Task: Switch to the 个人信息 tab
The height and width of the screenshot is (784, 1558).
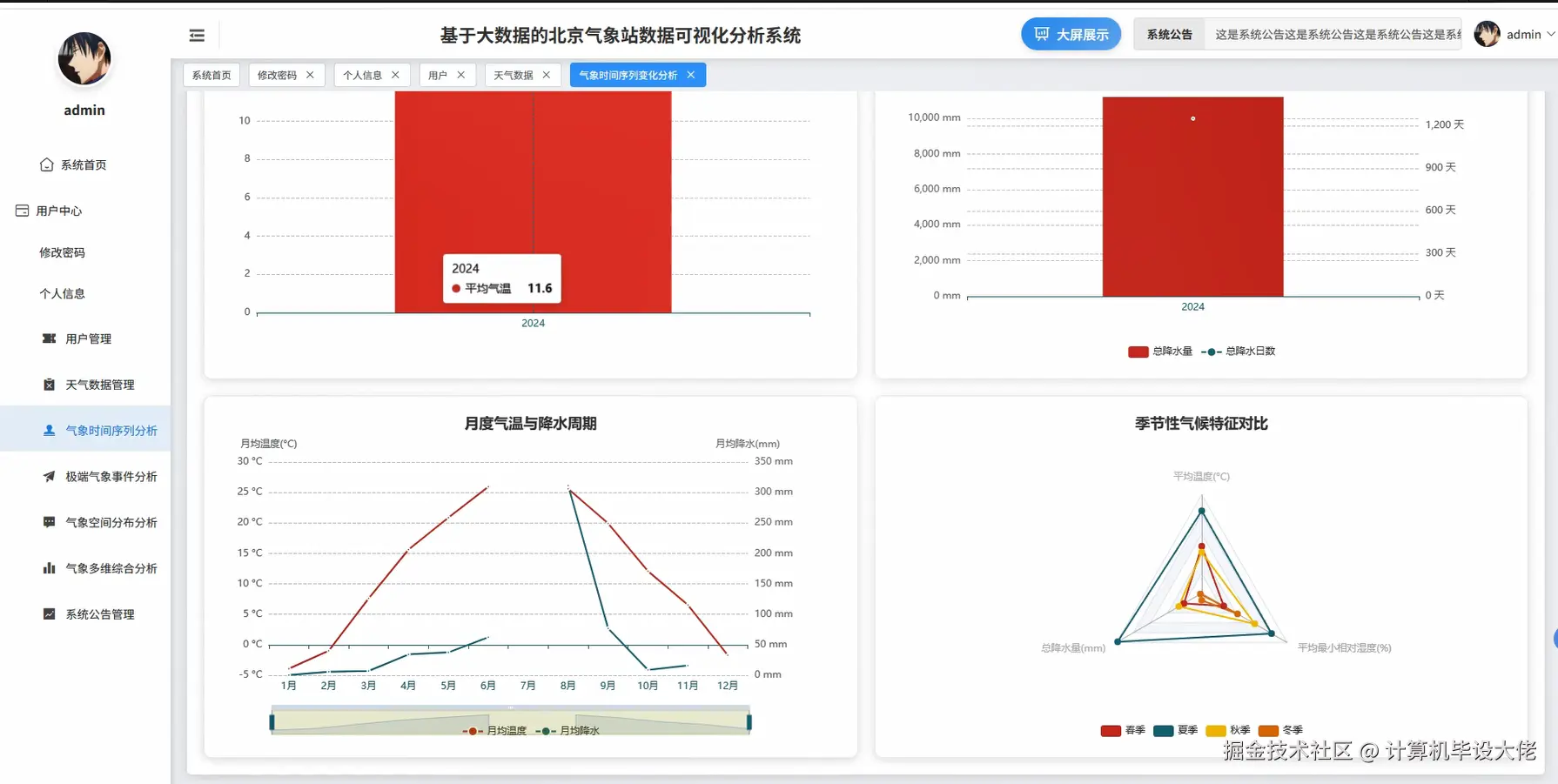Action: point(363,75)
